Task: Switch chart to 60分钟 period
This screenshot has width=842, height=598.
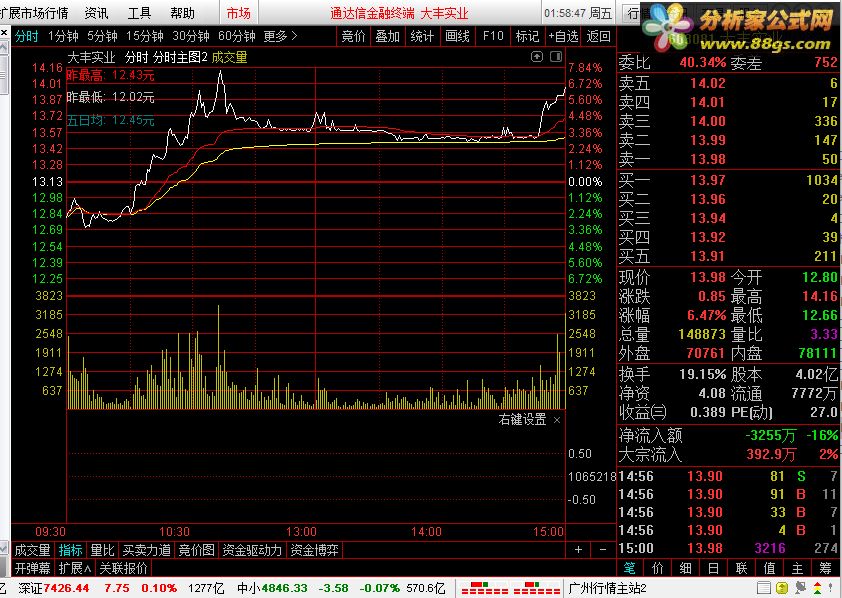Action: tap(237, 37)
